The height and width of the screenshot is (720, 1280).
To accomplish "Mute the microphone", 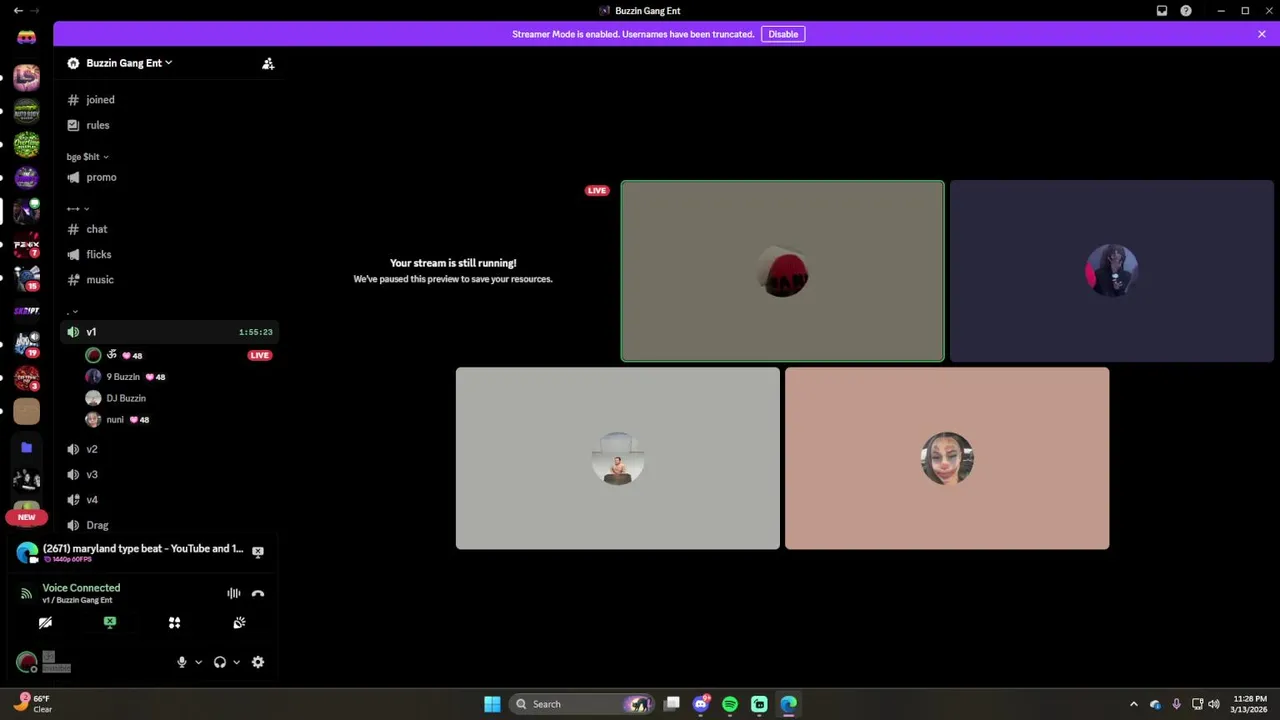I will (182, 662).
